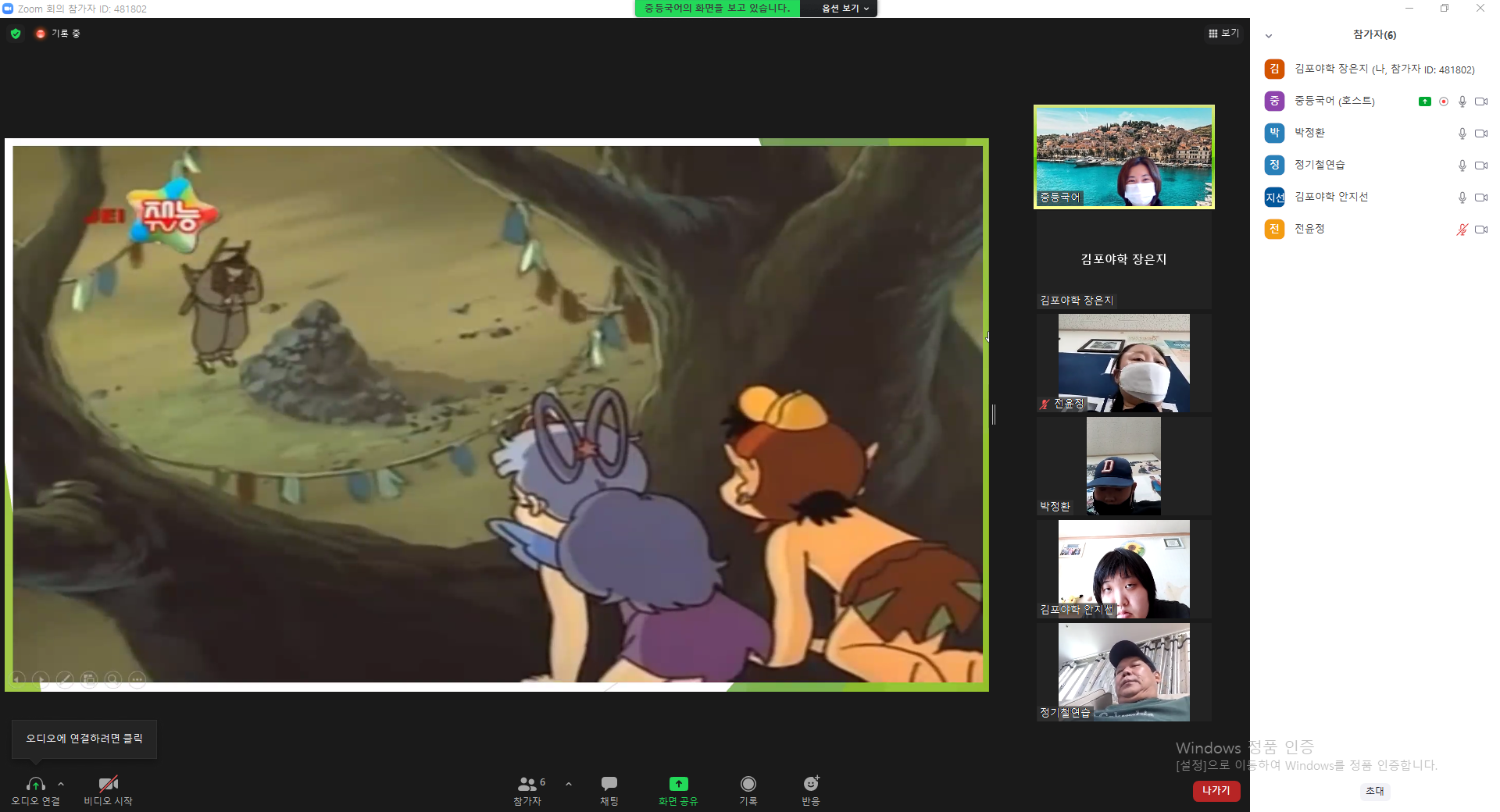
Task: Connect audio with the headphone icon
Action: [35, 784]
